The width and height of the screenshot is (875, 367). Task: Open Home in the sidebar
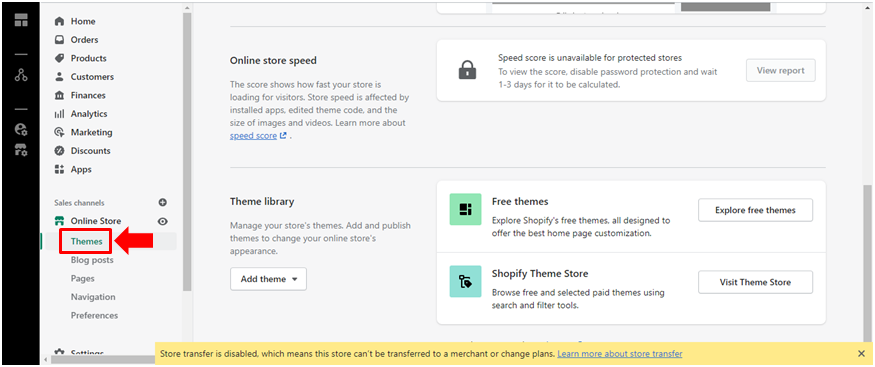pyautogui.click(x=83, y=21)
